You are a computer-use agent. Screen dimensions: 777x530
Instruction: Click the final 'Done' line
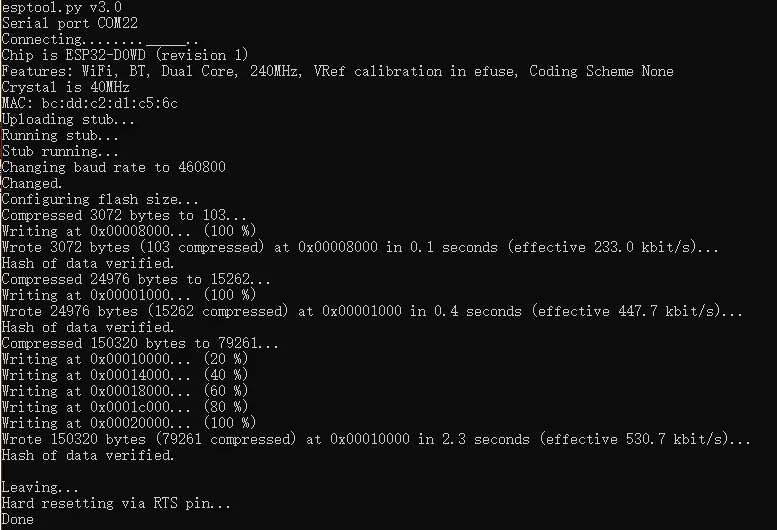pos(18,519)
